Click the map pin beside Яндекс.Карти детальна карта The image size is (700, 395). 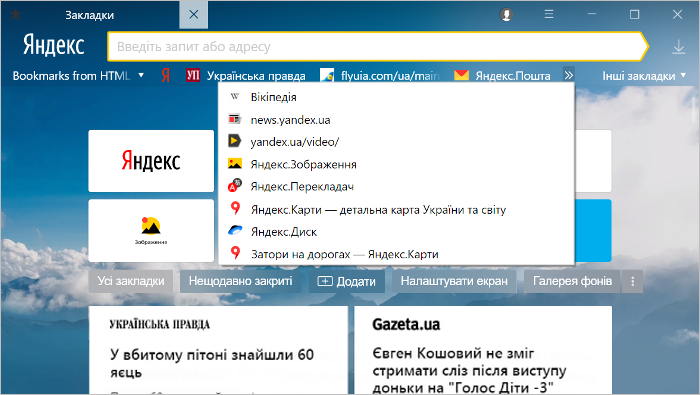tap(235, 208)
